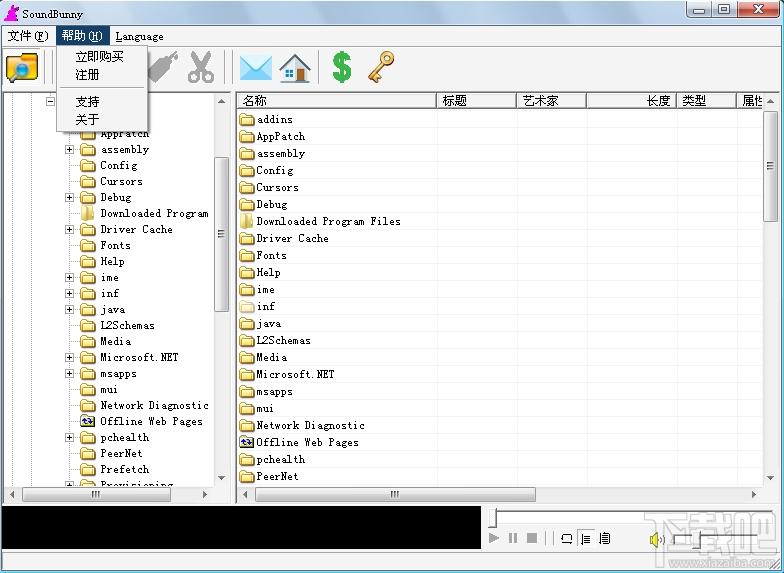This screenshot has width=784, height=573.
Task: Sort by the 名称 column header
Action: (x=336, y=100)
